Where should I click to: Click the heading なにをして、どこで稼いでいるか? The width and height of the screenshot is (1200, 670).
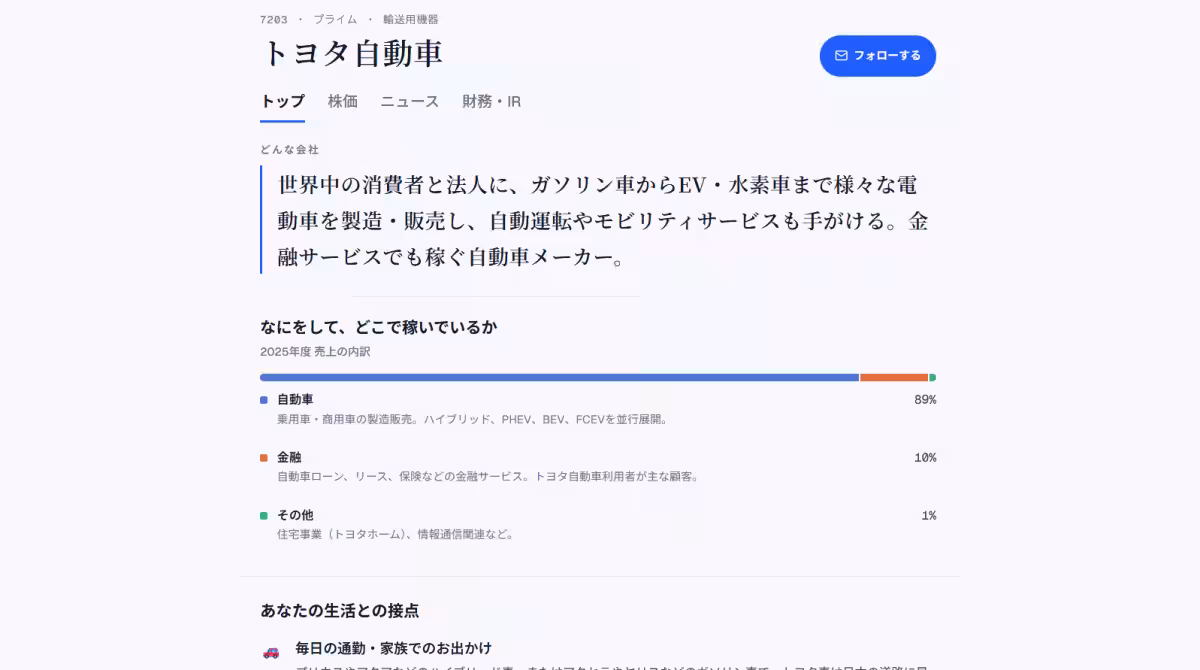pyautogui.click(x=379, y=327)
